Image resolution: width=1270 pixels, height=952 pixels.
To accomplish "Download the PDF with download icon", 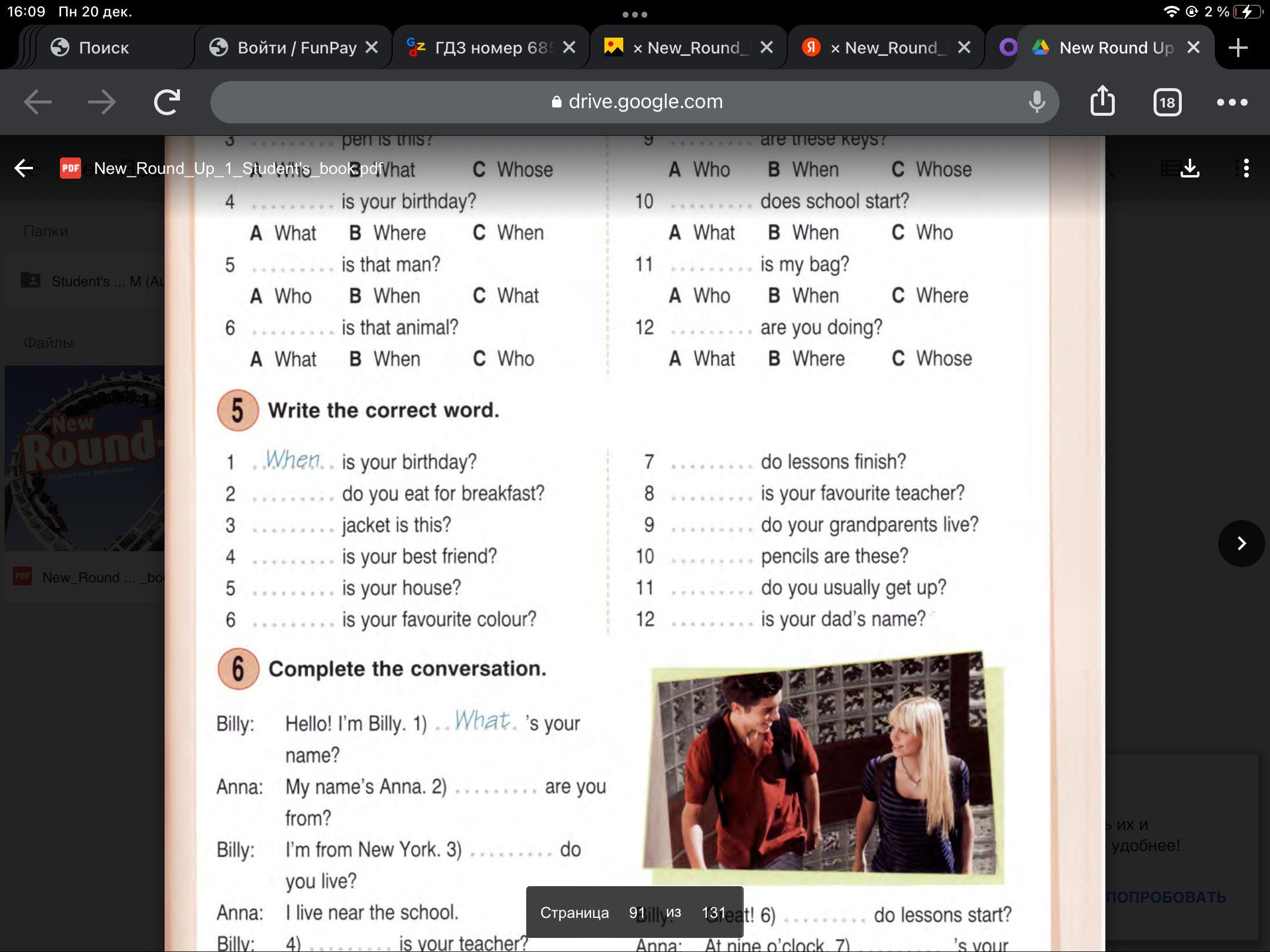I will 1190,168.
